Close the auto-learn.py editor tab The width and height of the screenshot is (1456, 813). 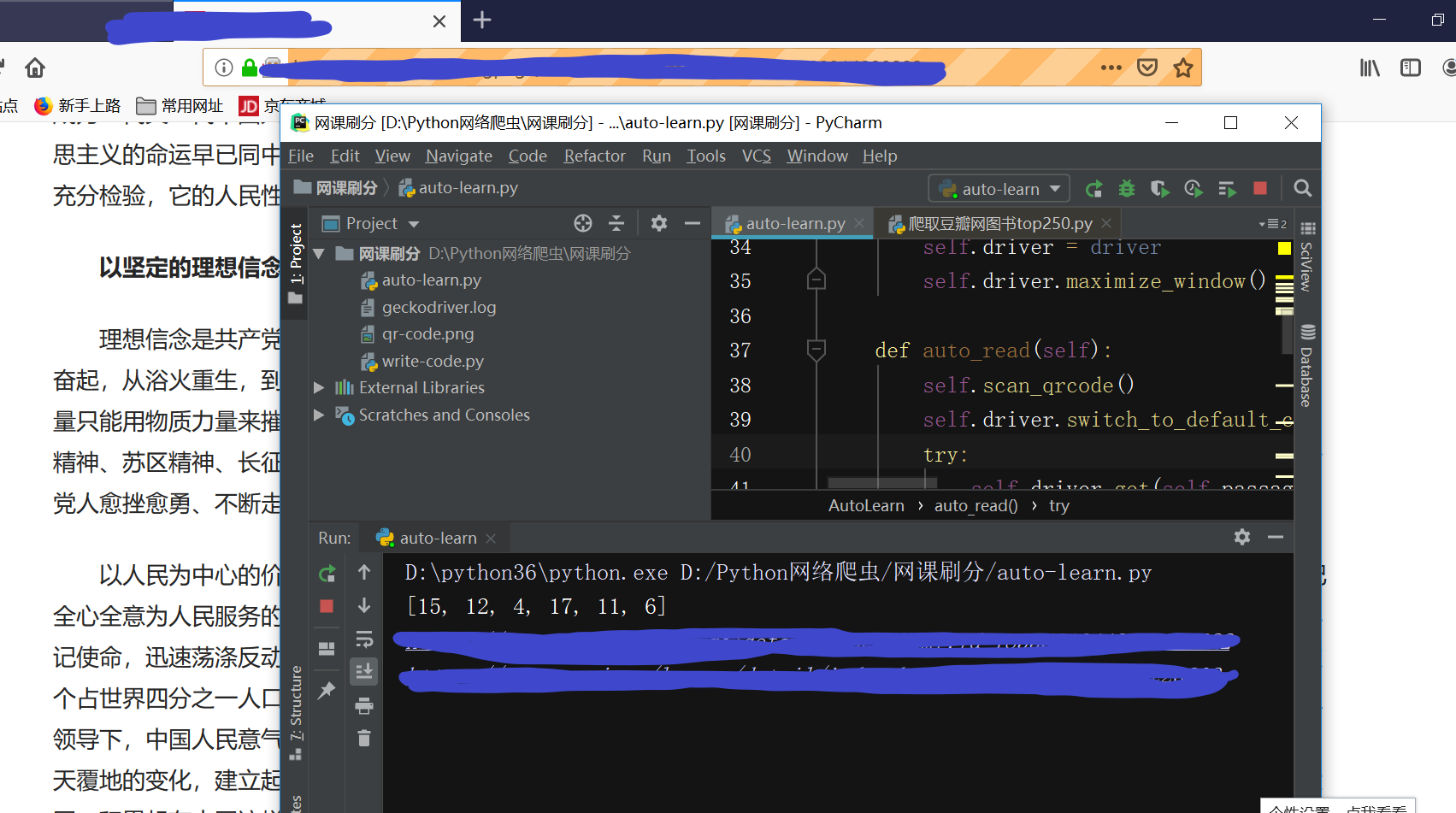[859, 223]
